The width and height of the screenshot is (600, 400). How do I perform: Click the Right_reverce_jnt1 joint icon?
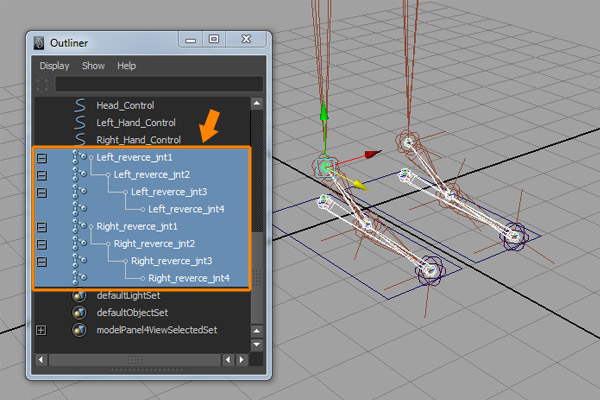80,226
